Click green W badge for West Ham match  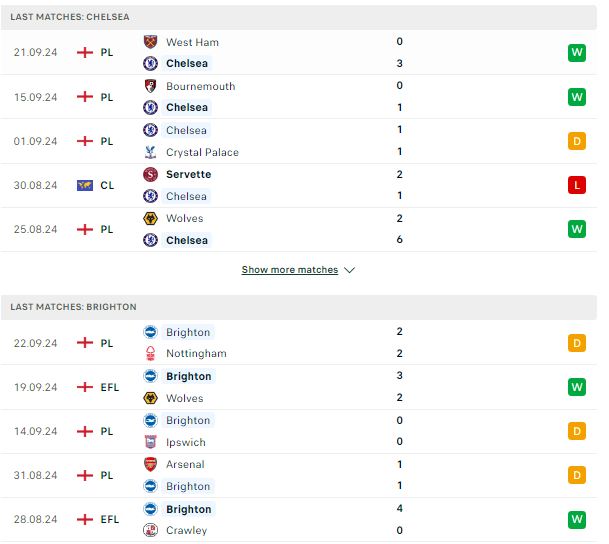pos(577,52)
